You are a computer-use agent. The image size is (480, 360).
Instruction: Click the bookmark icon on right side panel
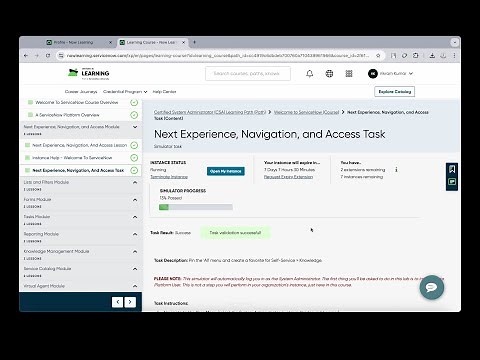pyautogui.click(x=452, y=169)
